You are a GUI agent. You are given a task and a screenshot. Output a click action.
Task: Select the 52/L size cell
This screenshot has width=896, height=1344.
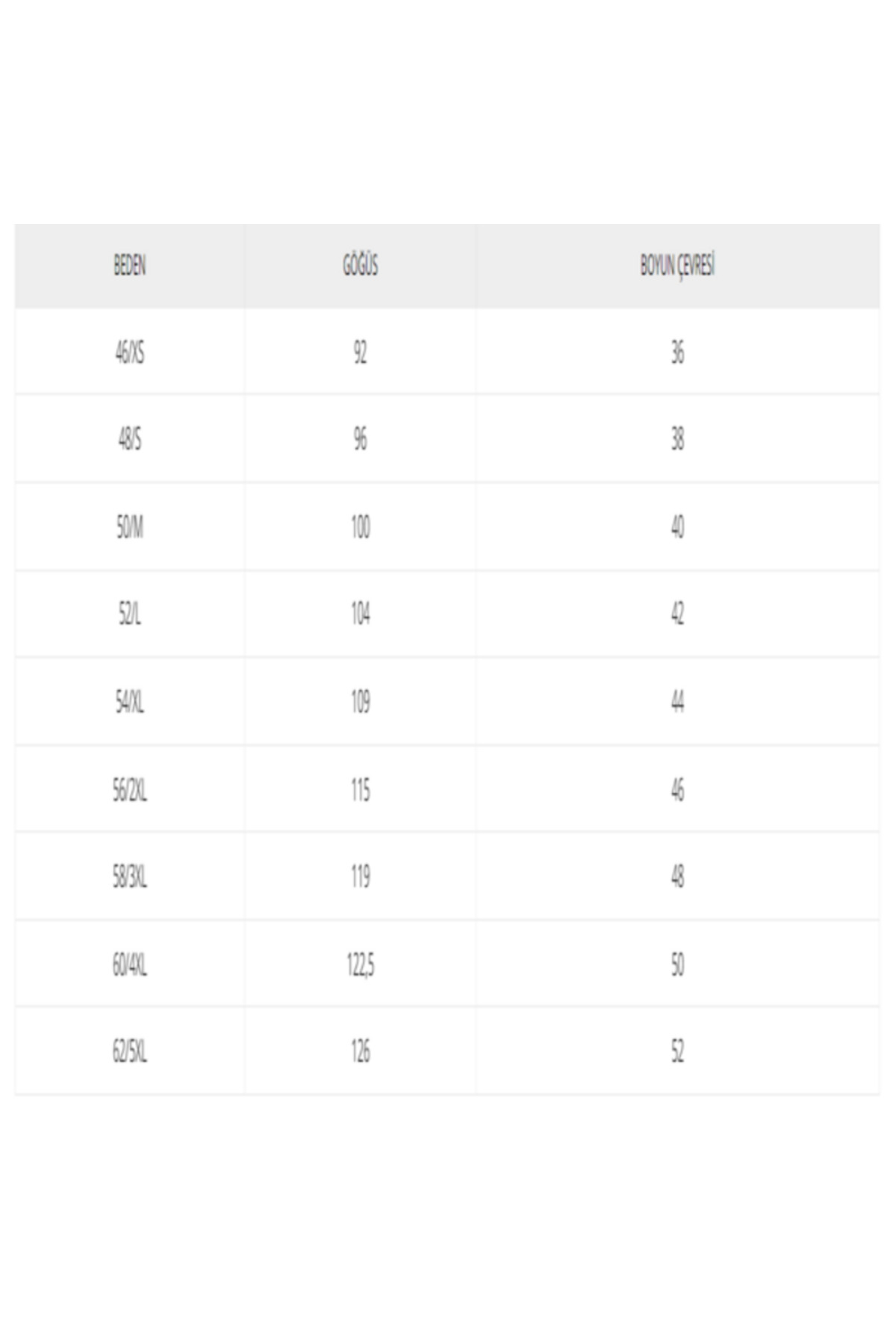130,615
